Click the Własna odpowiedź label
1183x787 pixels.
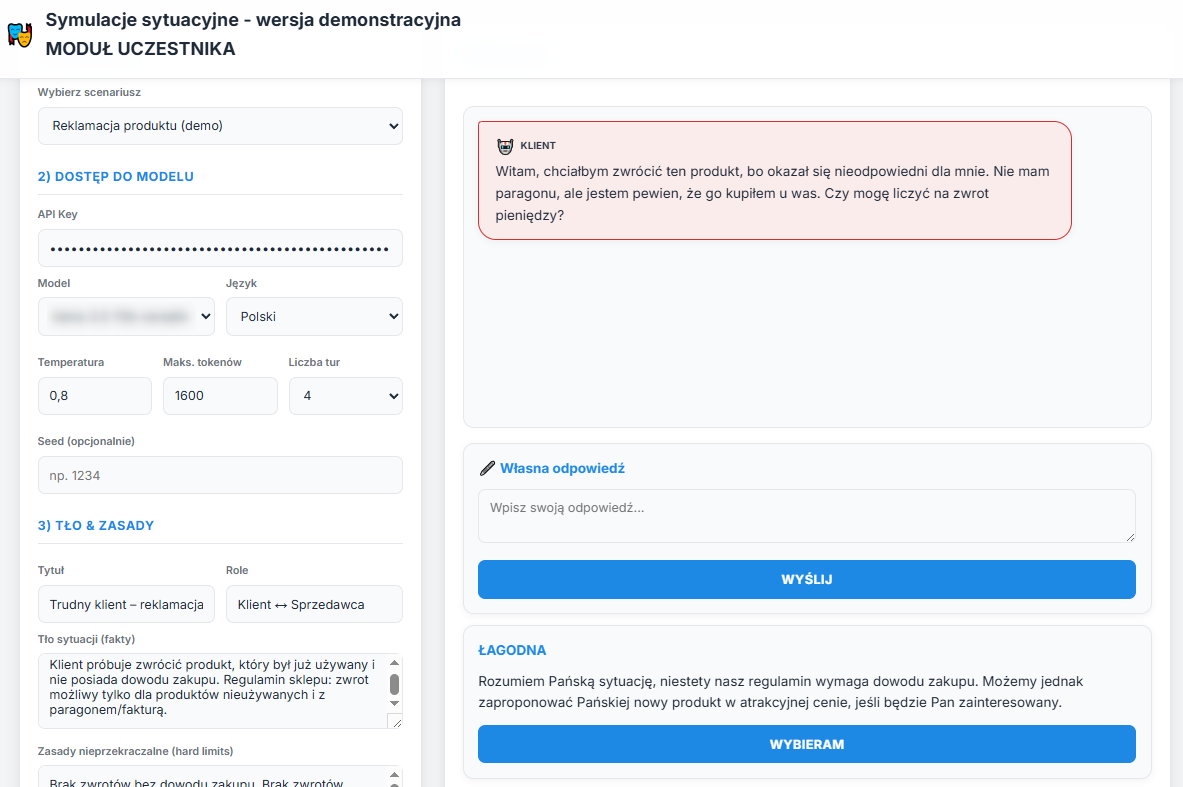coord(562,467)
